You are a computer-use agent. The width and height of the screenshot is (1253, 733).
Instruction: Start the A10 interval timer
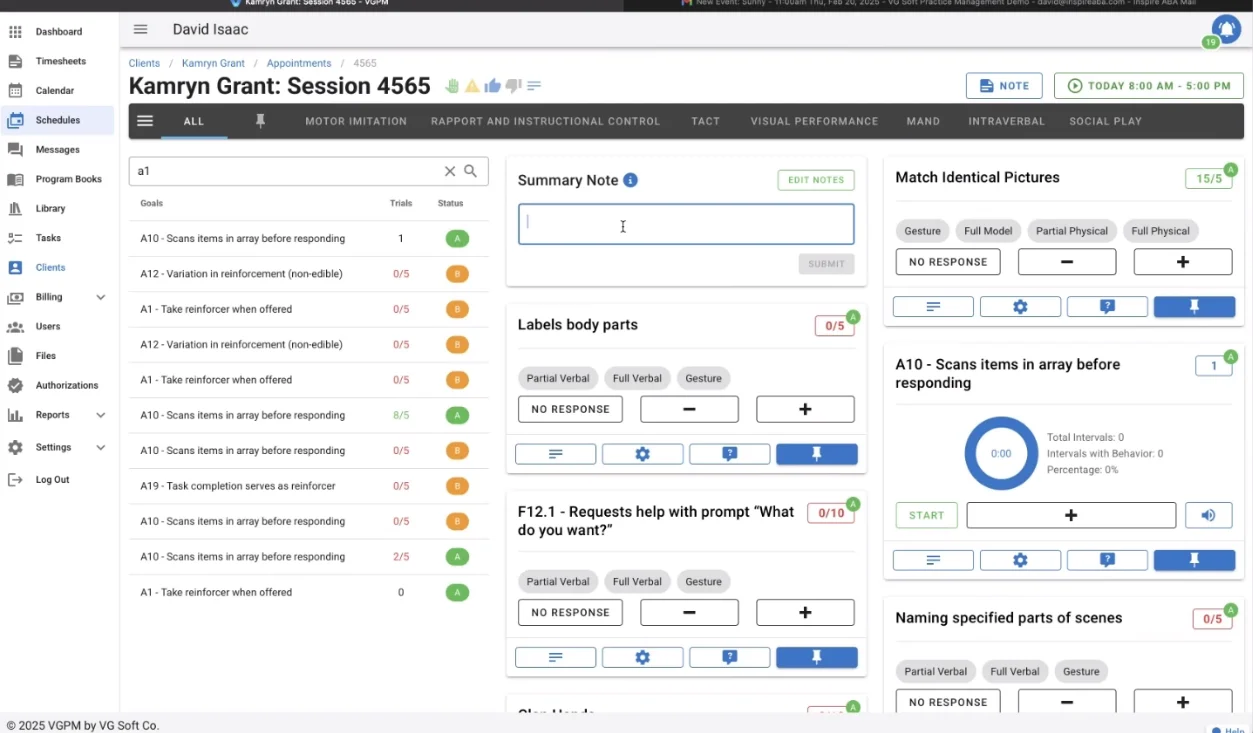click(x=926, y=515)
